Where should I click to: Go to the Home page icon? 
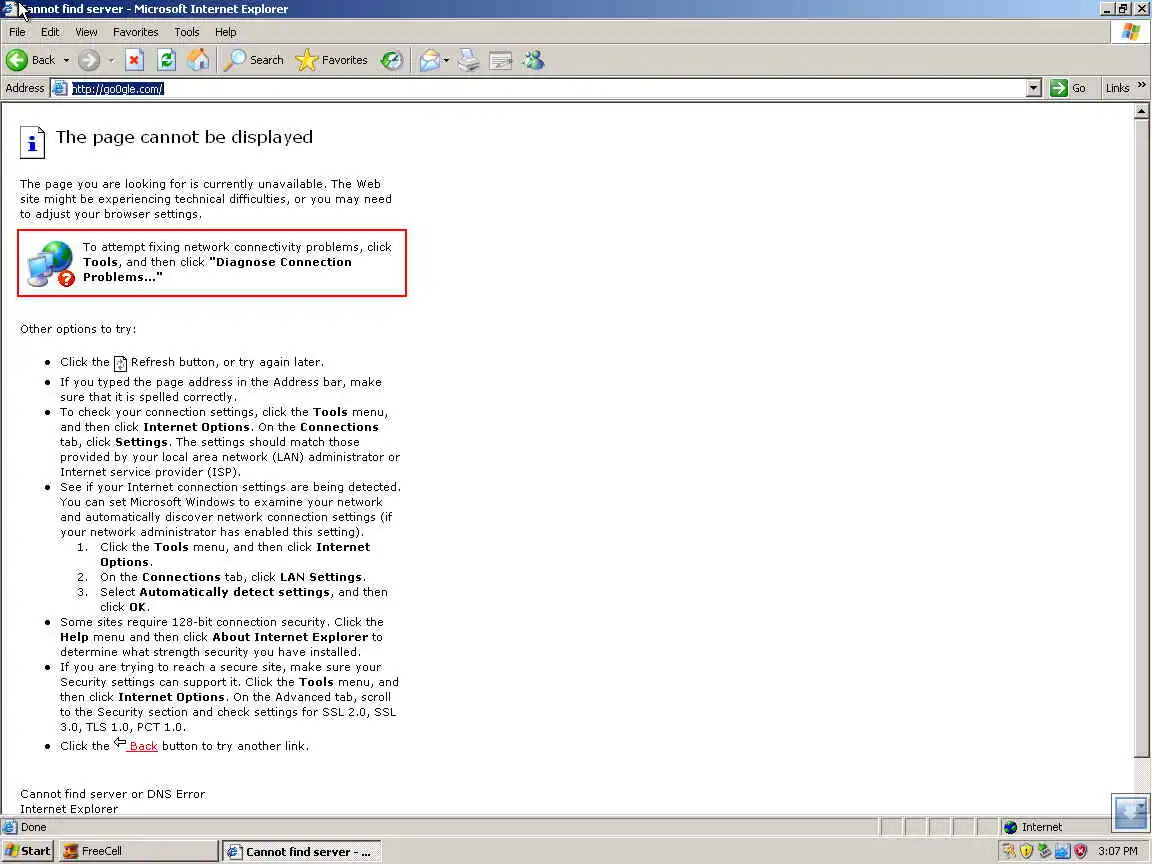(198, 60)
